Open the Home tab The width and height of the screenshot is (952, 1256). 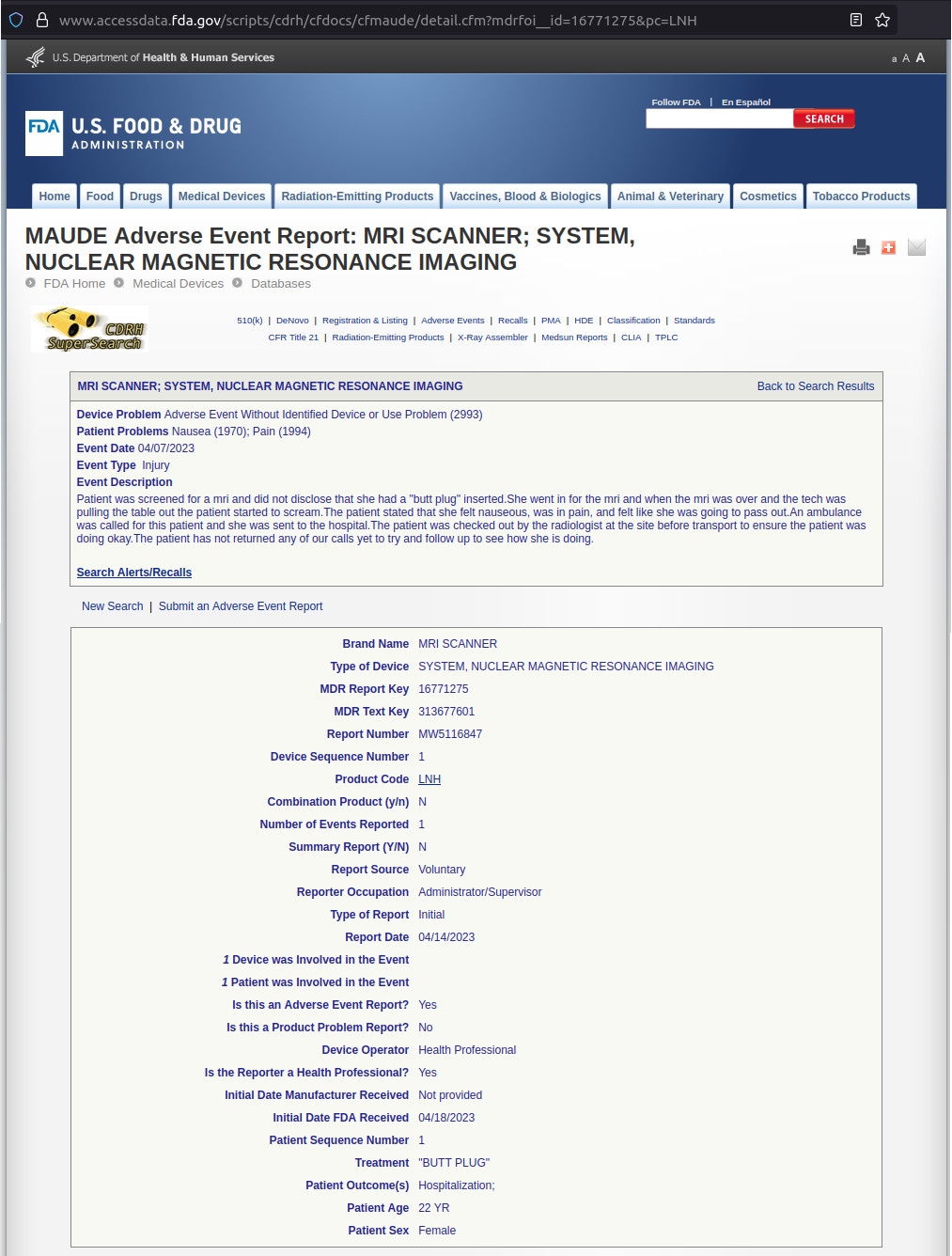tap(55, 196)
